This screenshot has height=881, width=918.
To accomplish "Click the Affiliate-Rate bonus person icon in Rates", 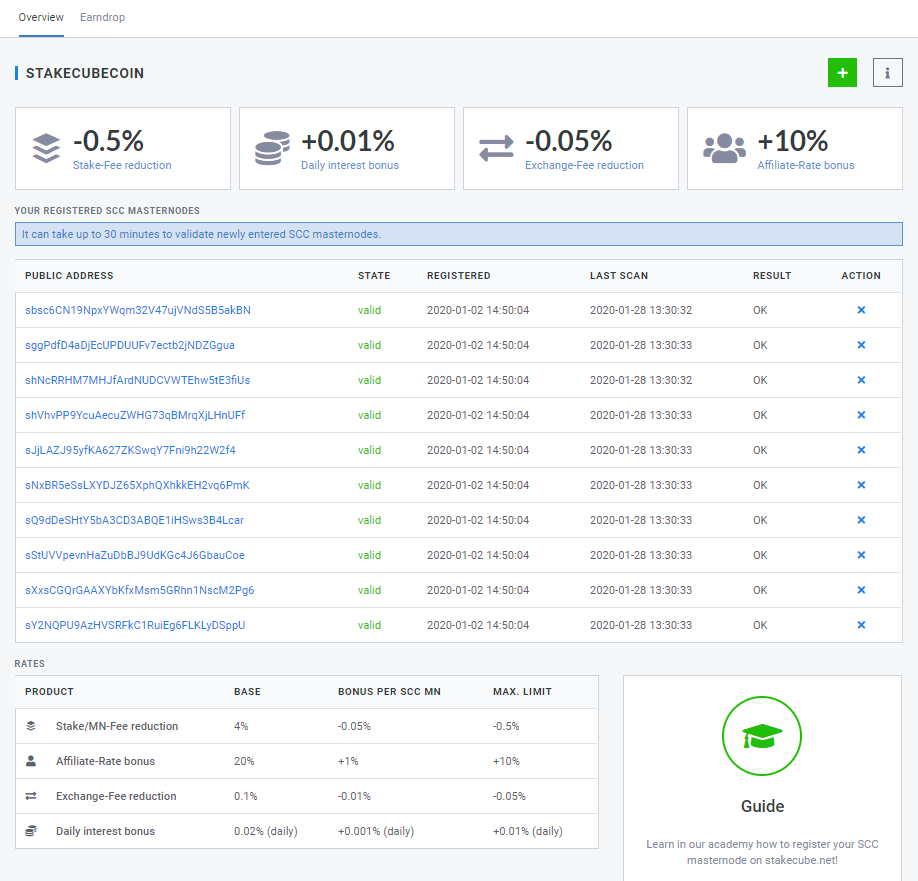I will [31, 761].
